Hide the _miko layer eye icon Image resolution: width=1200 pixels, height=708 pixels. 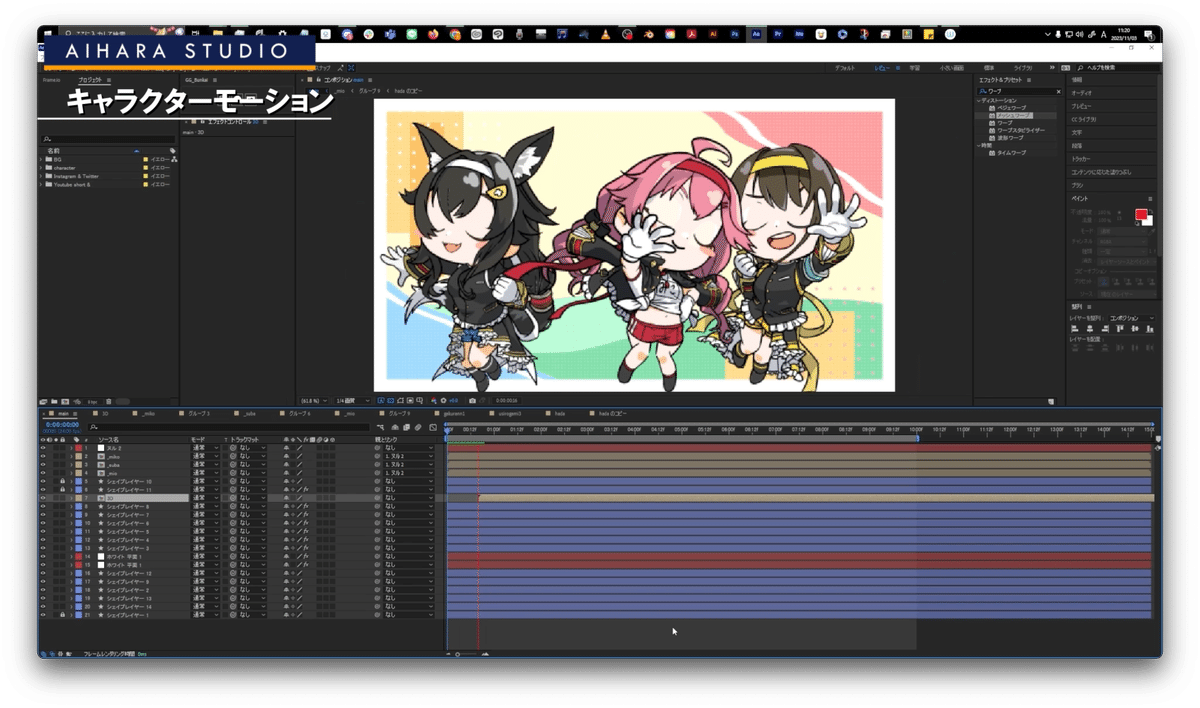(x=43, y=456)
